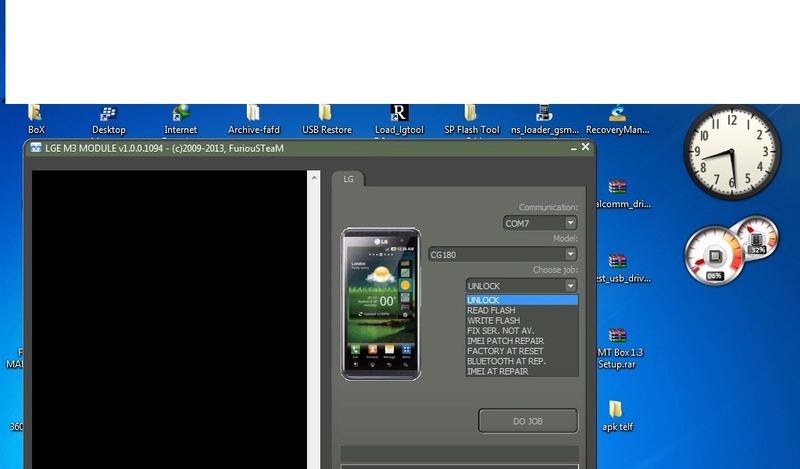Screen dimensions: 800x469
Task: Minimize the LGE M3 MODULE window
Action: pyautogui.click(x=573, y=148)
